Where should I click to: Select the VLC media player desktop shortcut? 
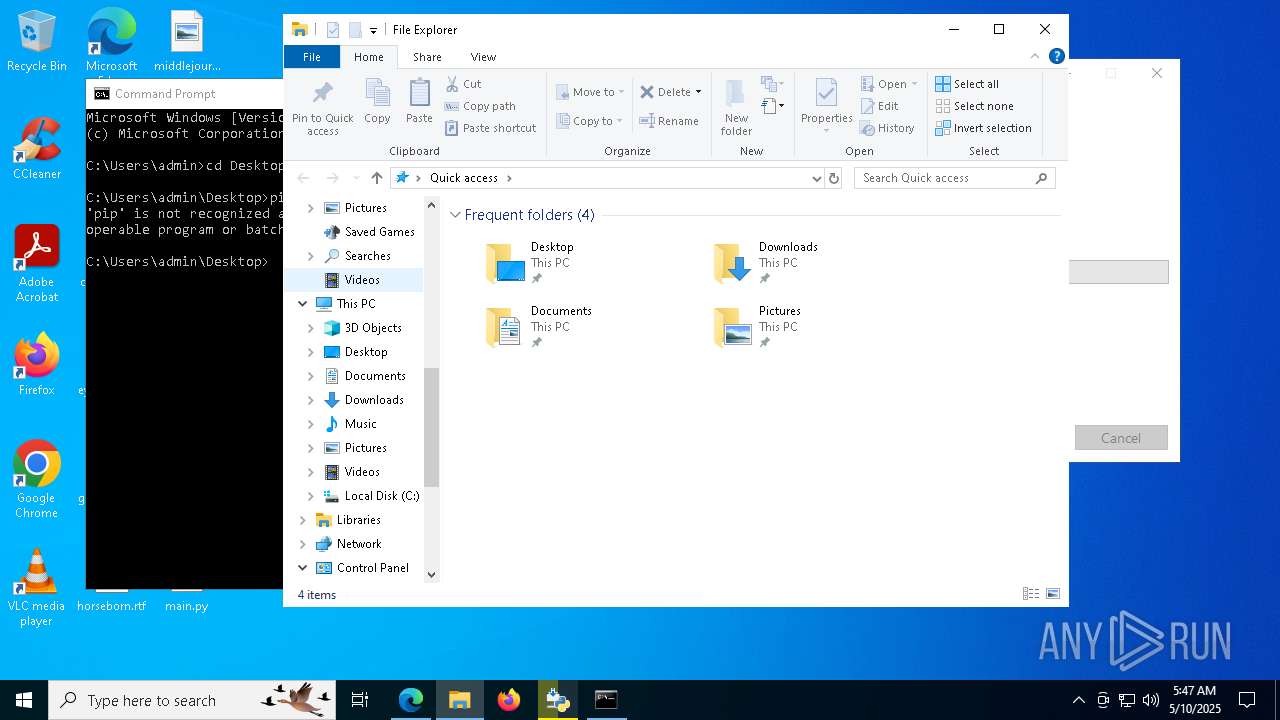click(37, 588)
